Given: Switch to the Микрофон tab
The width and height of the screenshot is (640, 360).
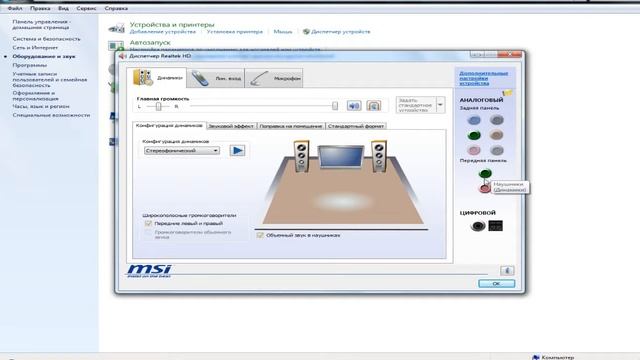Looking at the screenshot, I should pos(274,78).
